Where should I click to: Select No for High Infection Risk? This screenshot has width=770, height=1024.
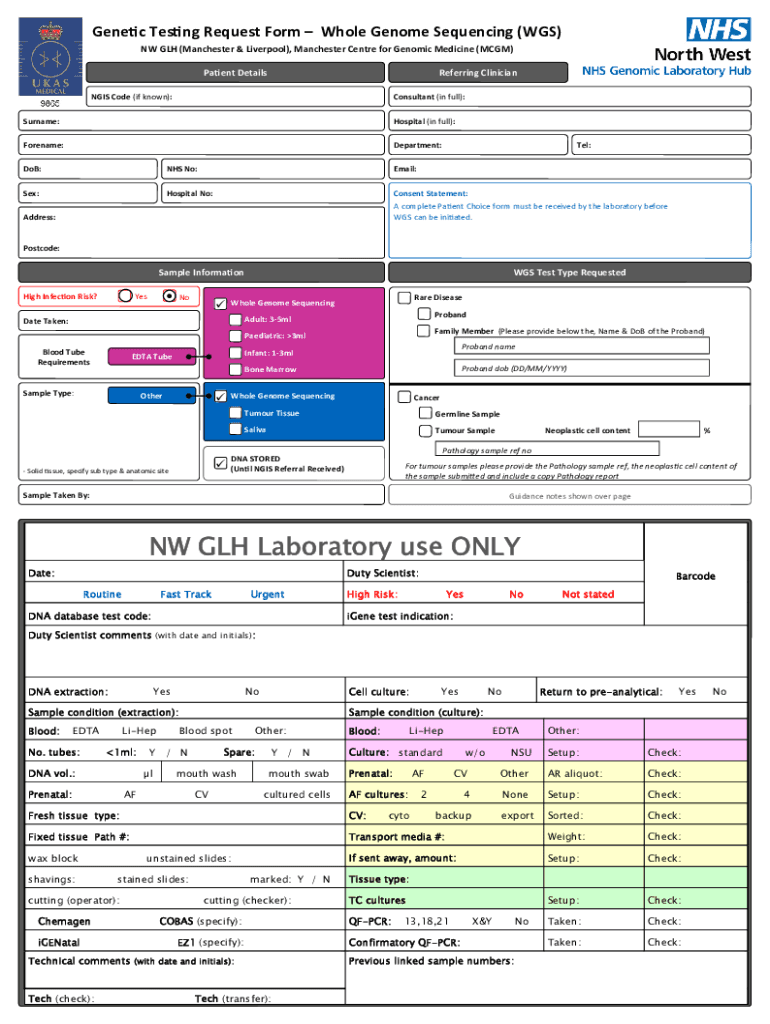(169, 296)
